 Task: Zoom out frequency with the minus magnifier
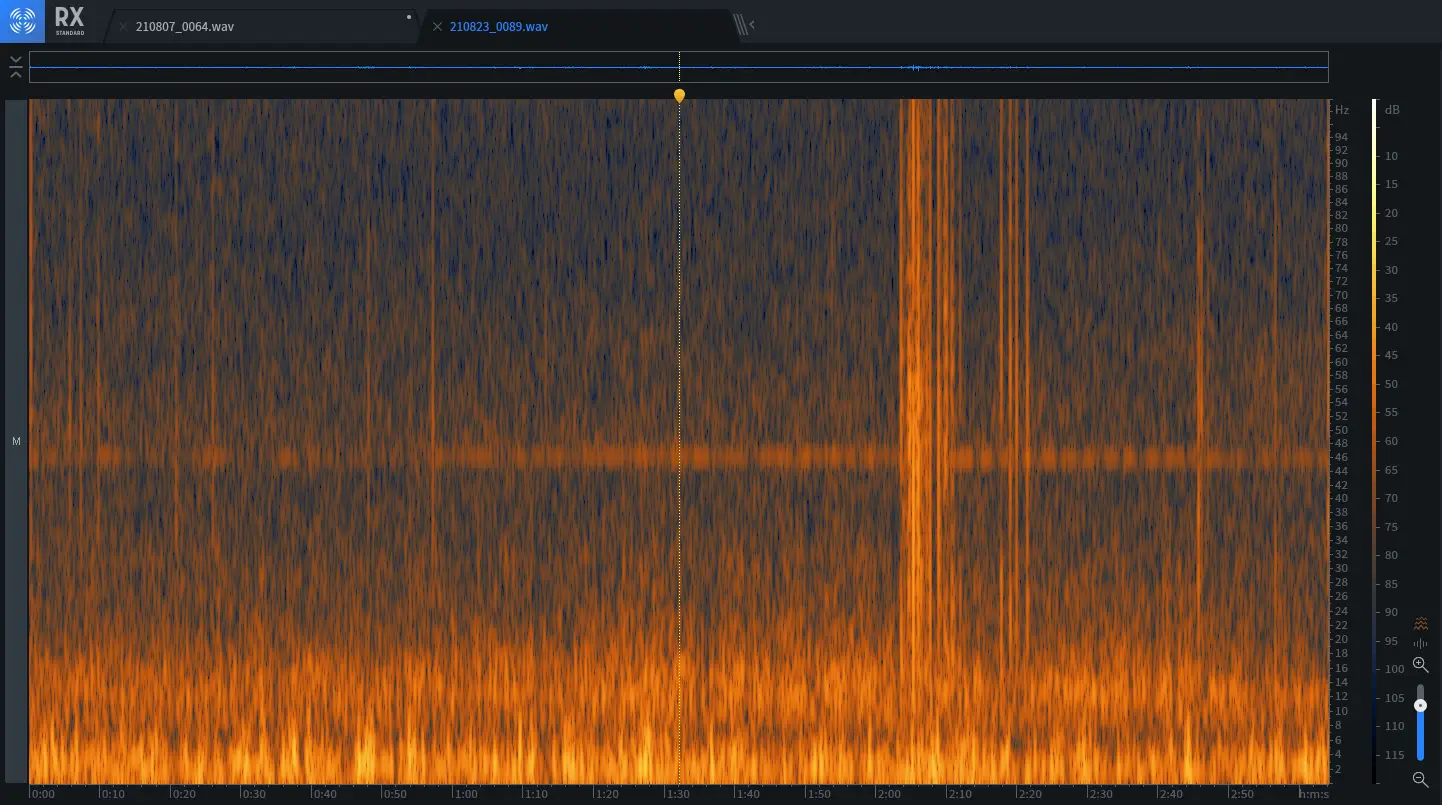coord(1420,779)
